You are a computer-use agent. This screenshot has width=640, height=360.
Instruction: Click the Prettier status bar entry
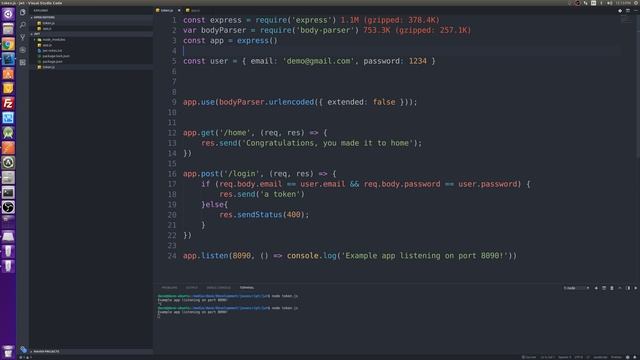(x=616, y=357)
